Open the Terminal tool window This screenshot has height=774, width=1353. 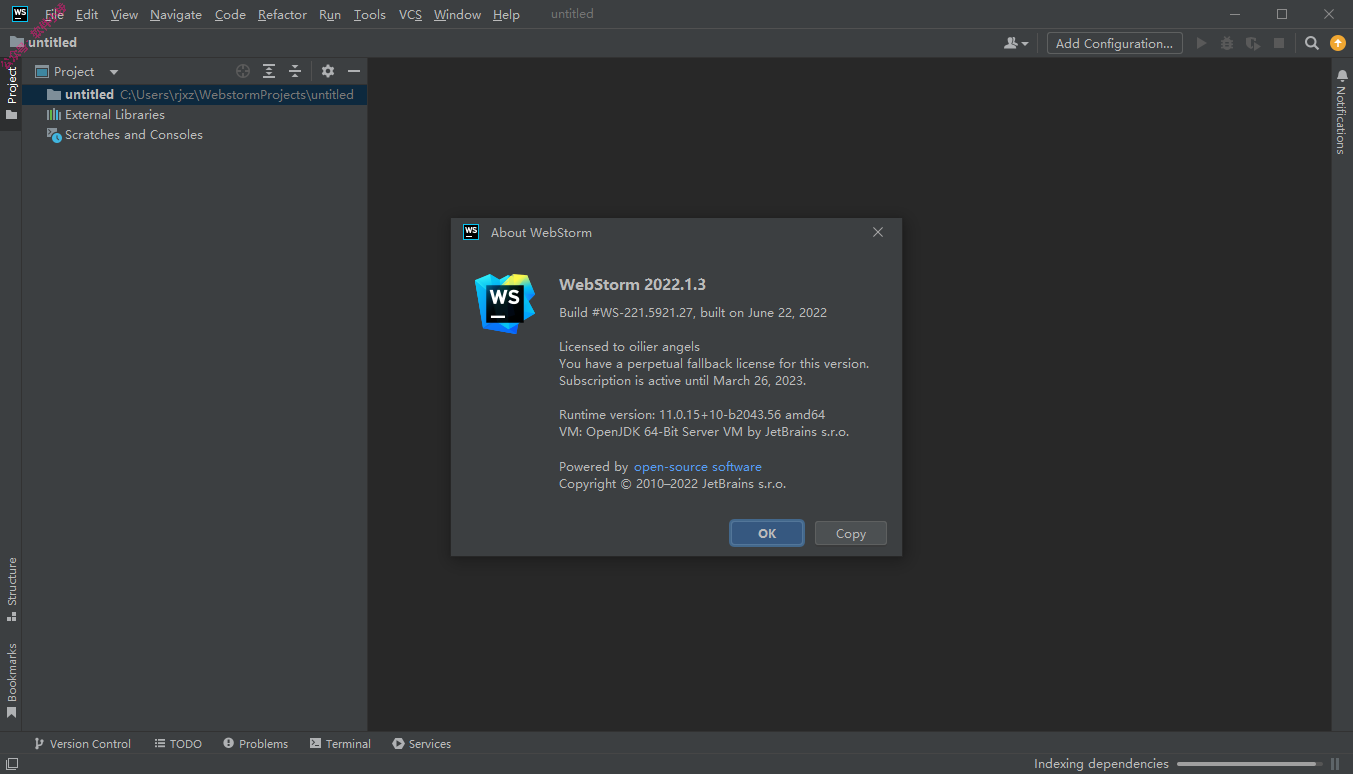coord(340,744)
